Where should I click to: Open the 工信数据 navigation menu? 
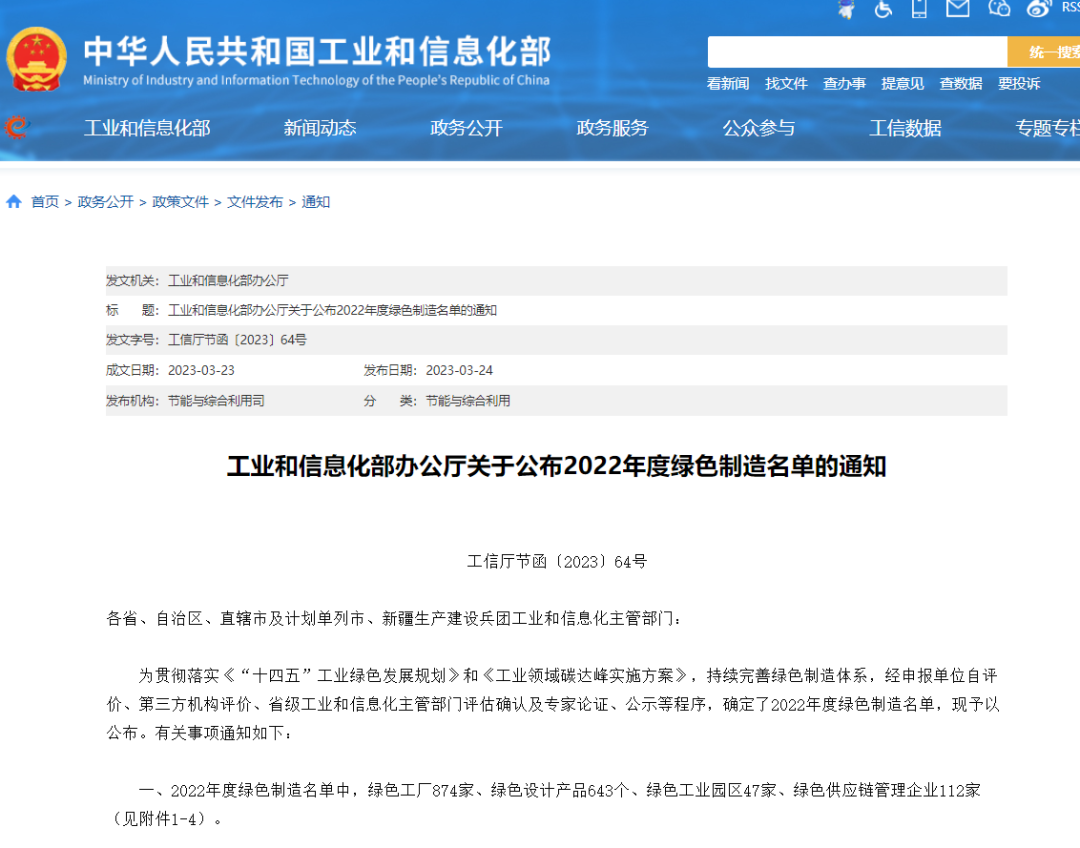tap(905, 128)
